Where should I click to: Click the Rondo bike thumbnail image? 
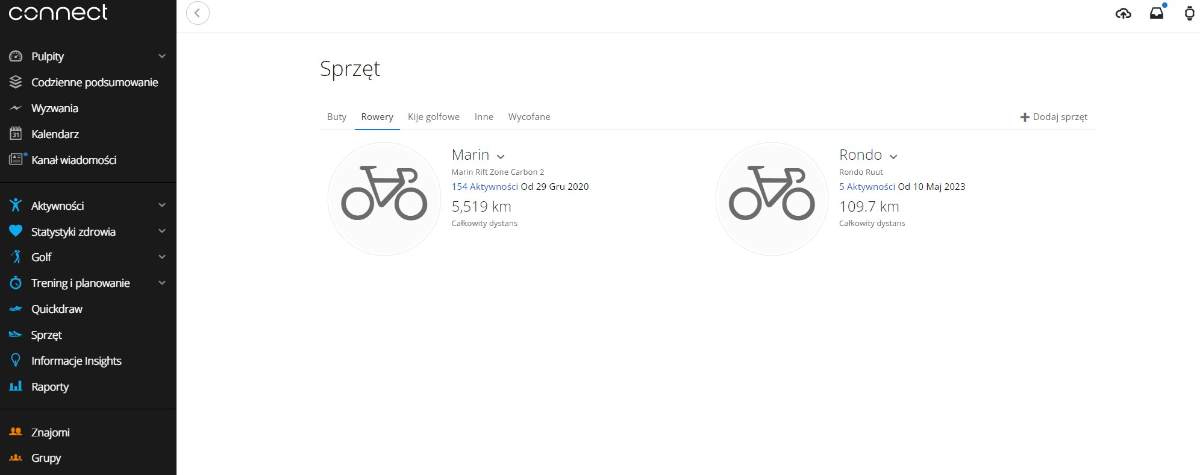772,198
